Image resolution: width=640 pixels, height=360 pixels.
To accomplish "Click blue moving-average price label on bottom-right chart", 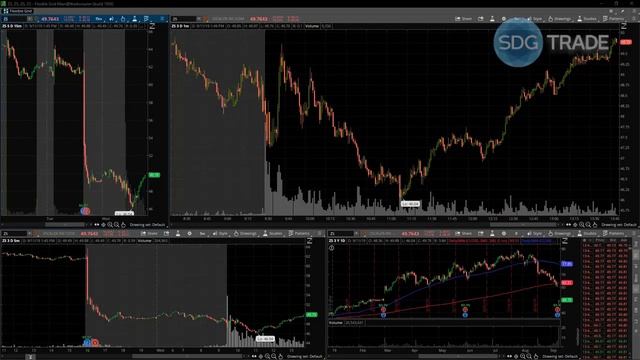I will click(567, 264).
